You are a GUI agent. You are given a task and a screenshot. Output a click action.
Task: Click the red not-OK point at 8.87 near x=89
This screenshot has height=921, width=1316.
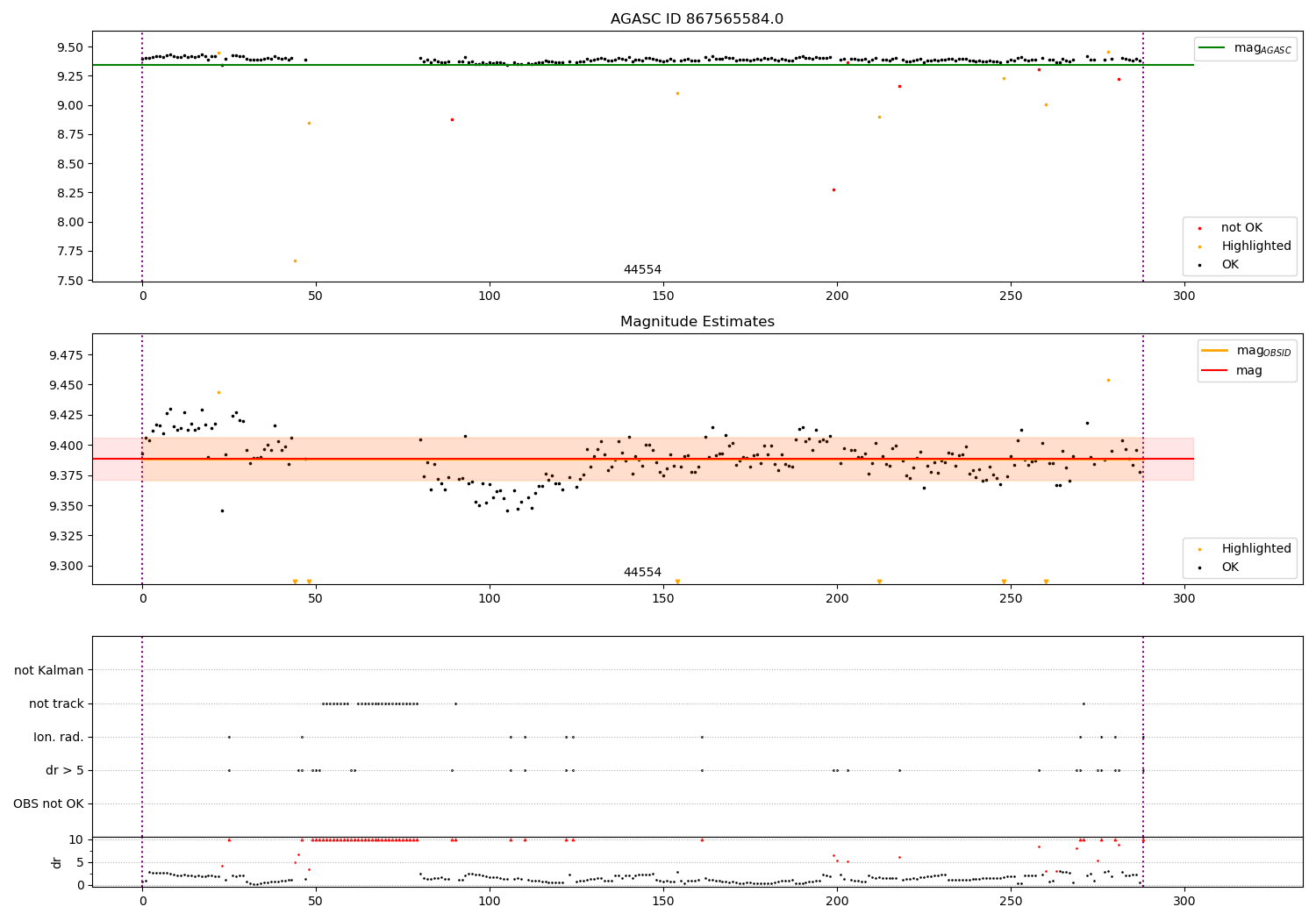click(452, 119)
